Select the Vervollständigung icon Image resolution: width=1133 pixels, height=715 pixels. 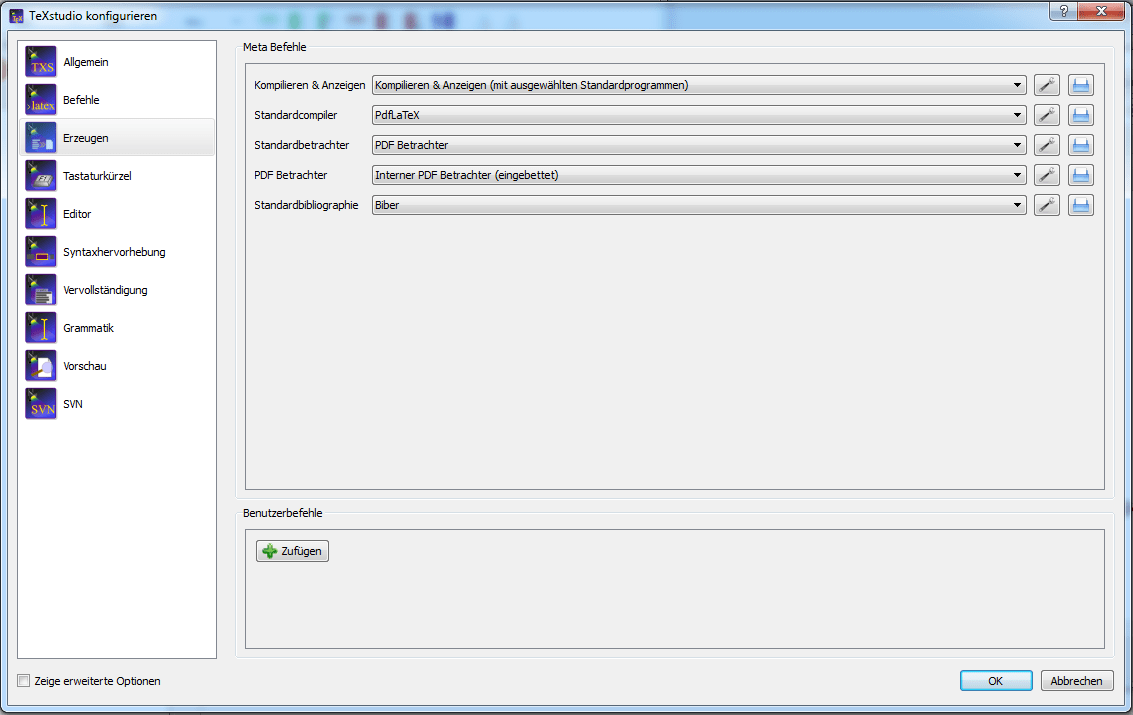coord(40,290)
